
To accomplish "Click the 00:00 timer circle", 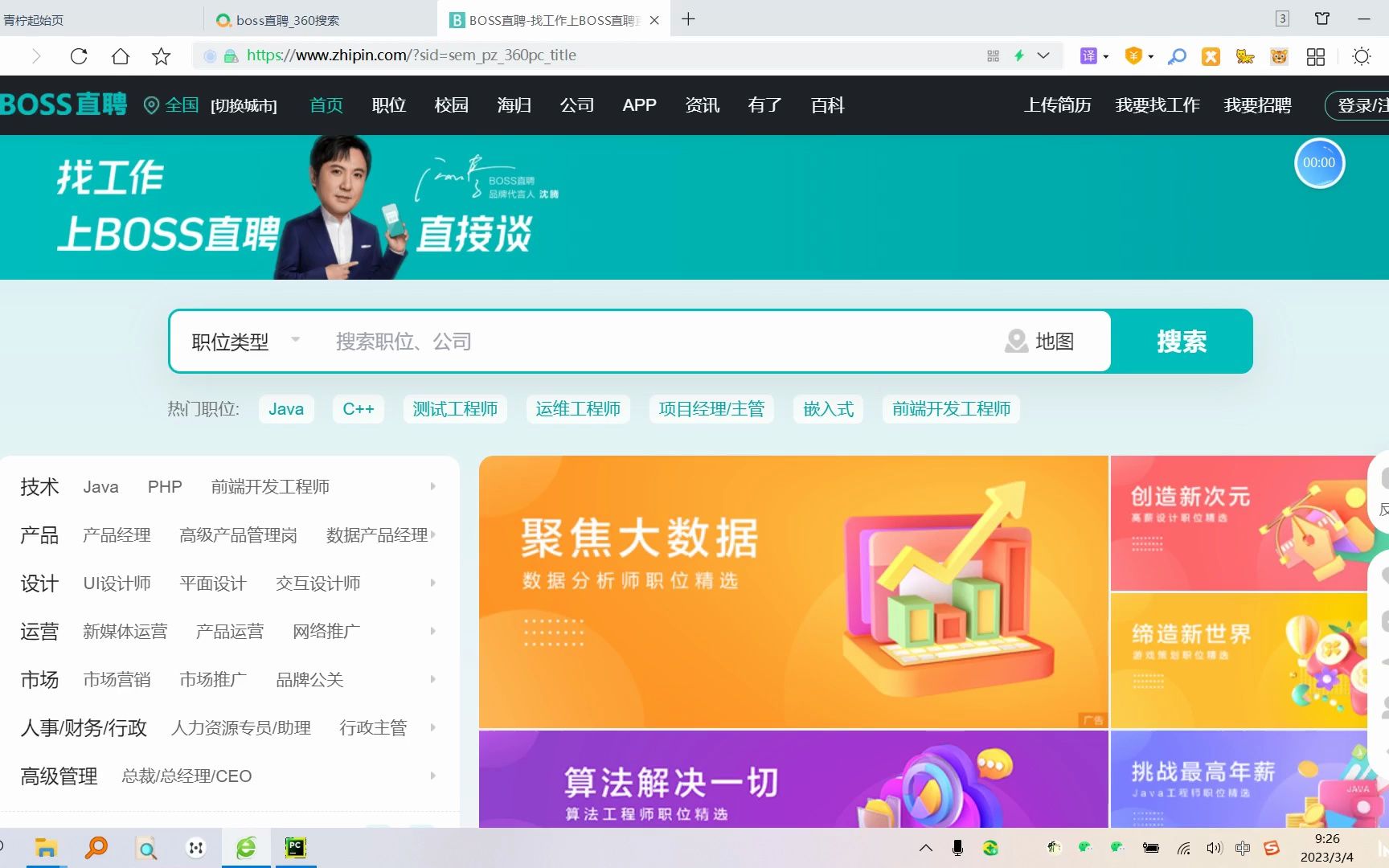I will (x=1319, y=163).
